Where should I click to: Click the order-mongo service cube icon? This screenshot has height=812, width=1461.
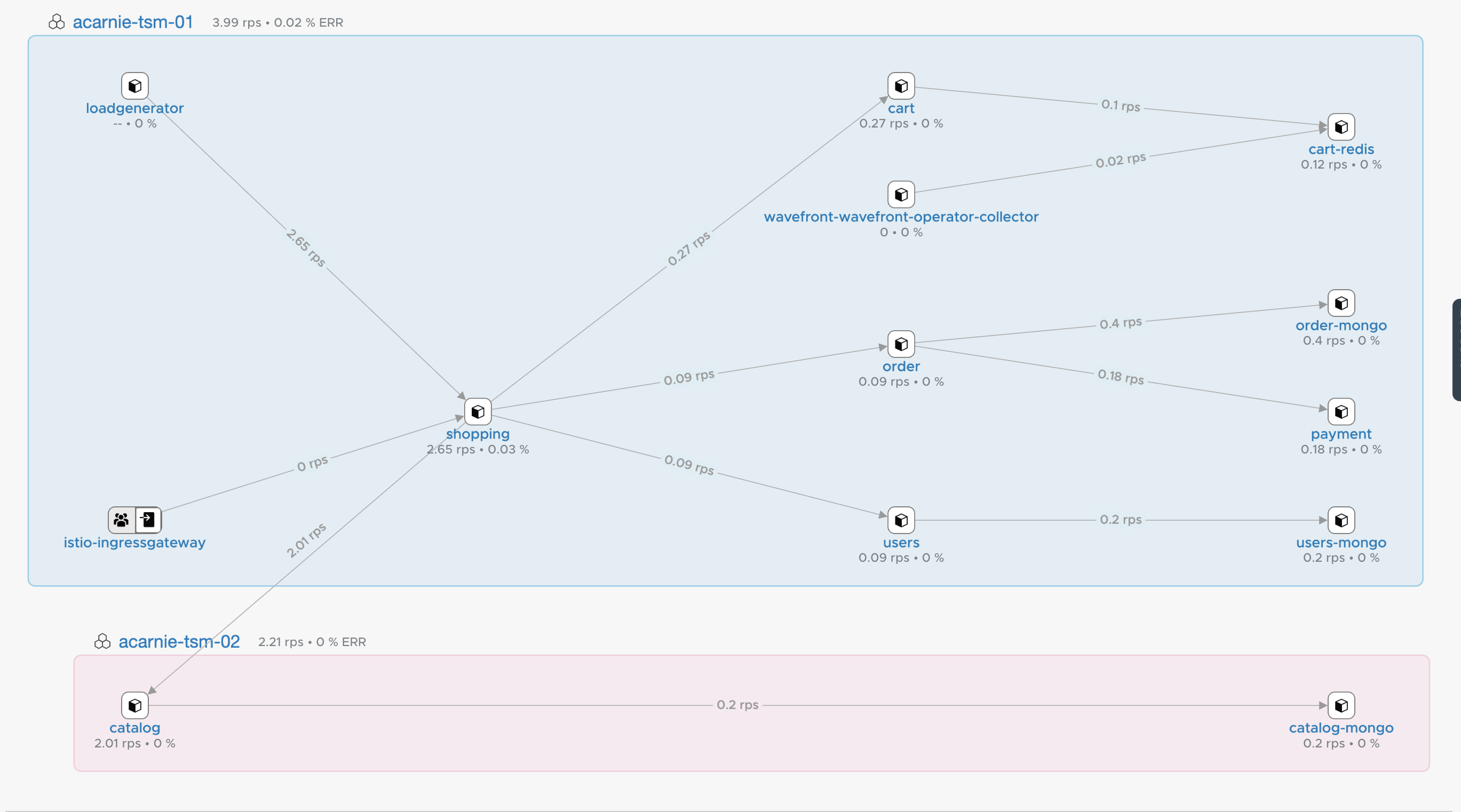pyautogui.click(x=1341, y=303)
